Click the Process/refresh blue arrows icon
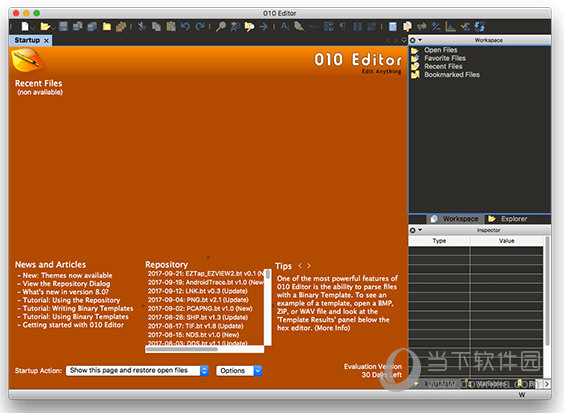This screenshot has width=564, height=413. [479, 26]
